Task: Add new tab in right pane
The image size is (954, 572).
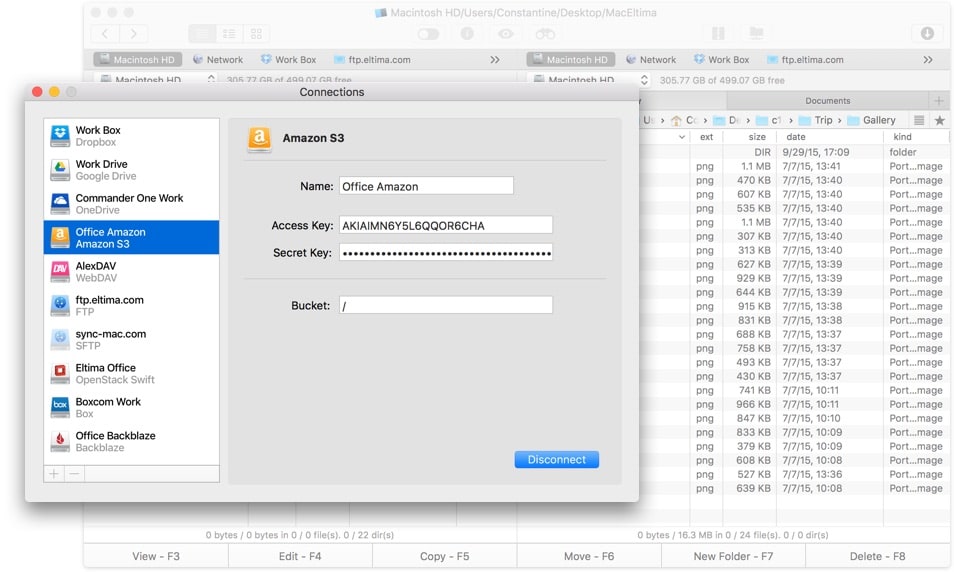Action: [939, 100]
